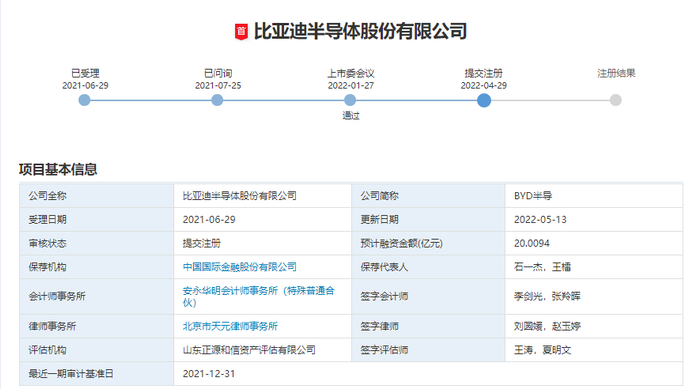Screen dimensions: 700x389
Task: Click the 审核状态 label cell
Action: click(96, 243)
